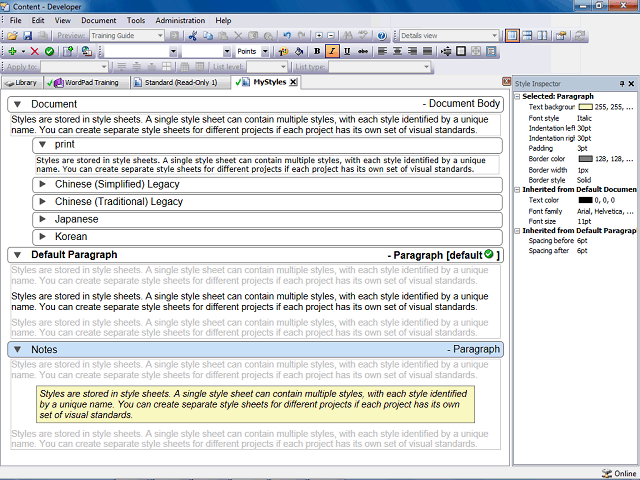Click the style properties icon after padding
This screenshot has height=480, width=640.
(491, 51)
